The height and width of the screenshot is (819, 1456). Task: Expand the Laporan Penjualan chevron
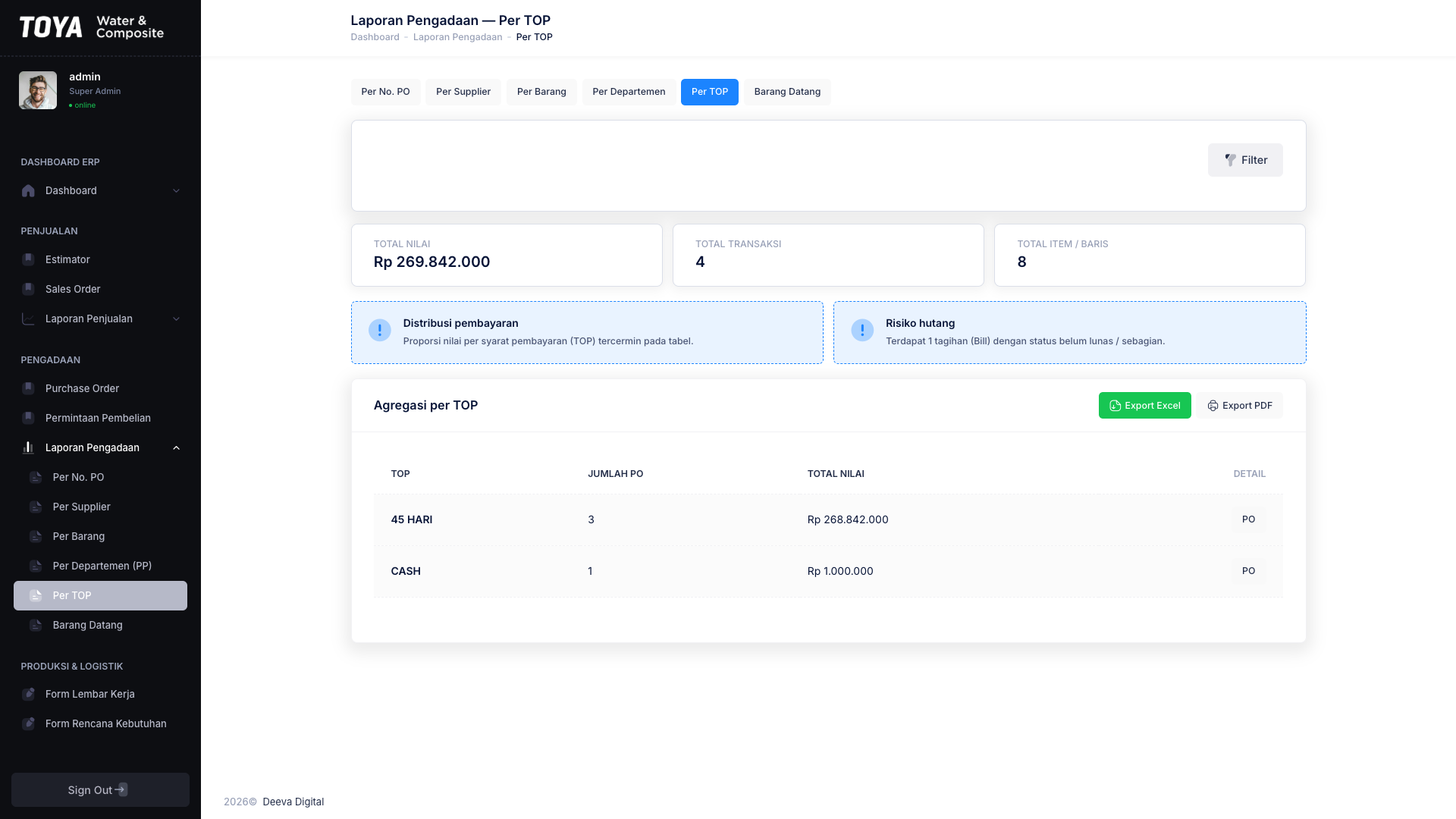(176, 318)
